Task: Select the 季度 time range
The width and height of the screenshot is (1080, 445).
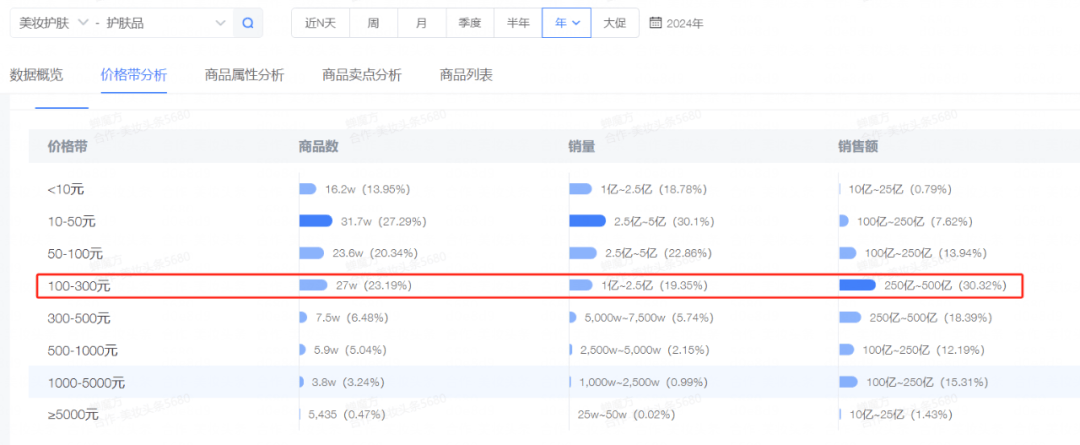Action: point(470,23)
